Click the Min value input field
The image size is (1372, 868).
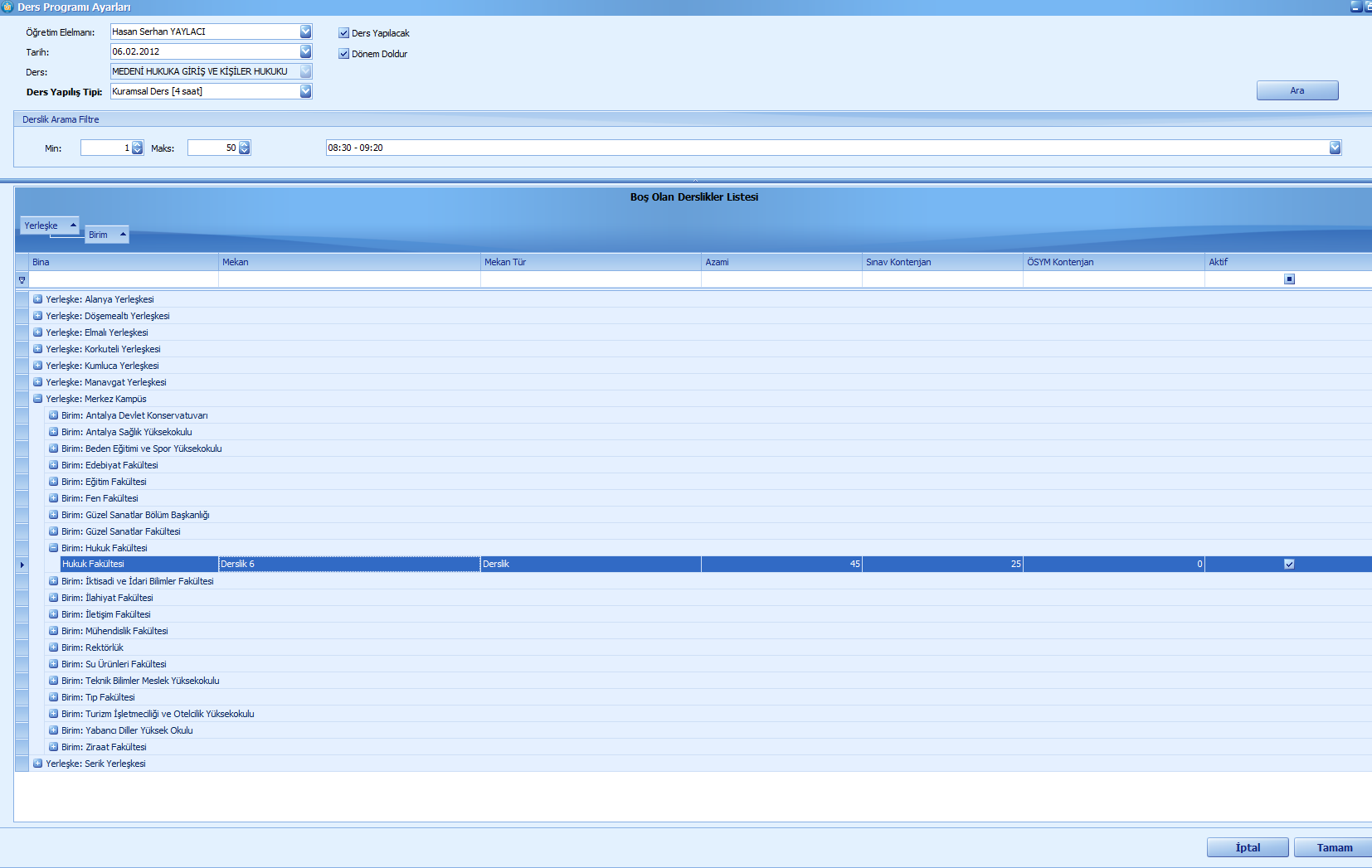pyautogui.click(x=106, y=148)
